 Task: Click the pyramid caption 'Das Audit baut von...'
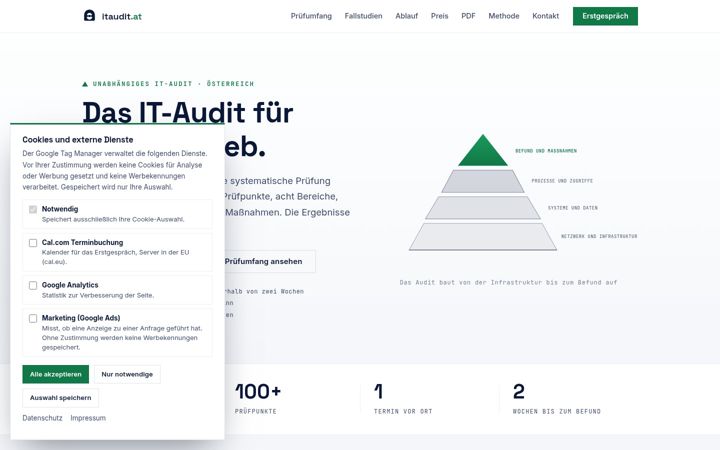pyautogui.click(x=508, y=282)
